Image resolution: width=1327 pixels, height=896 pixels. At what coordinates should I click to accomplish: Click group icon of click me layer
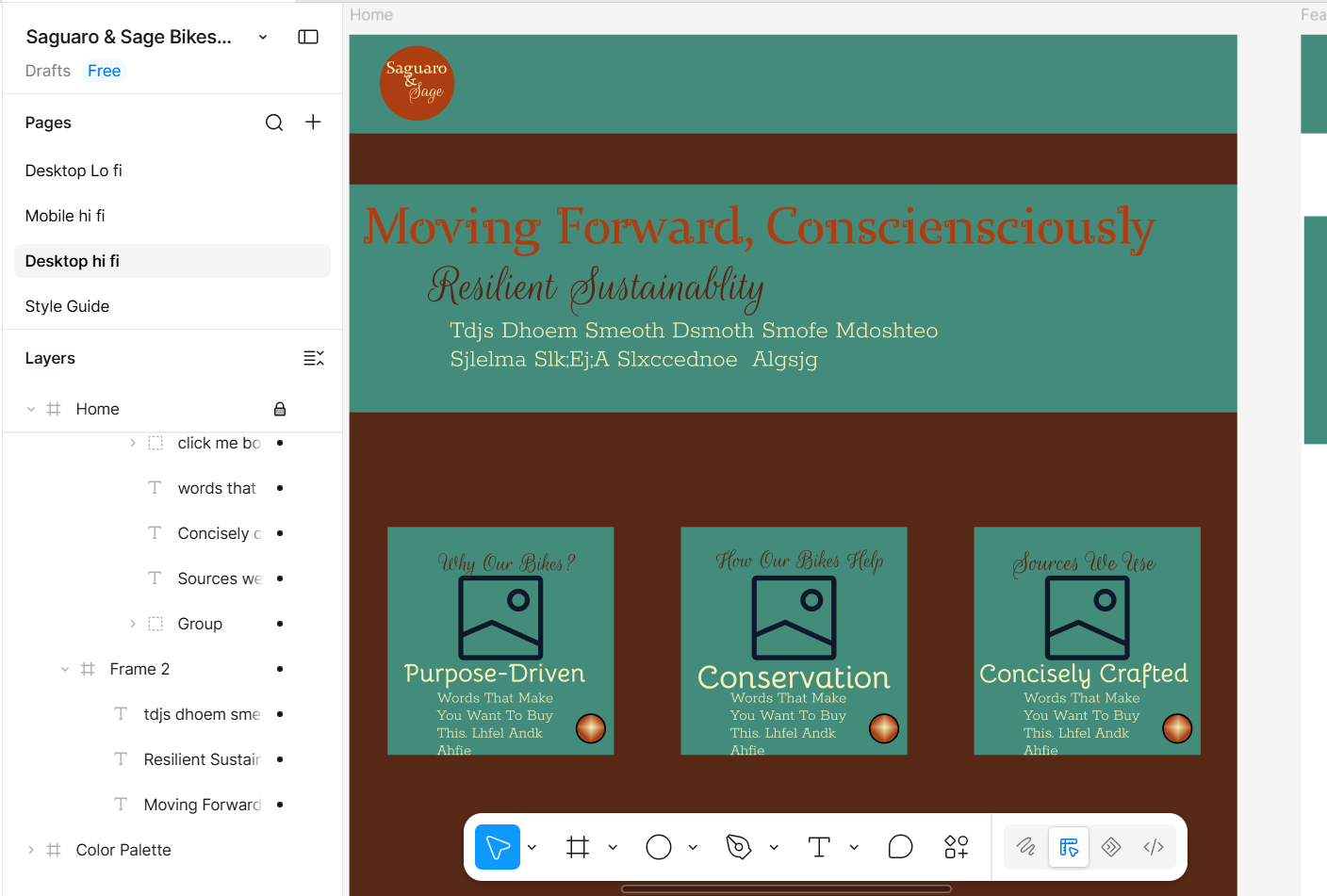[x=156, y=443]
